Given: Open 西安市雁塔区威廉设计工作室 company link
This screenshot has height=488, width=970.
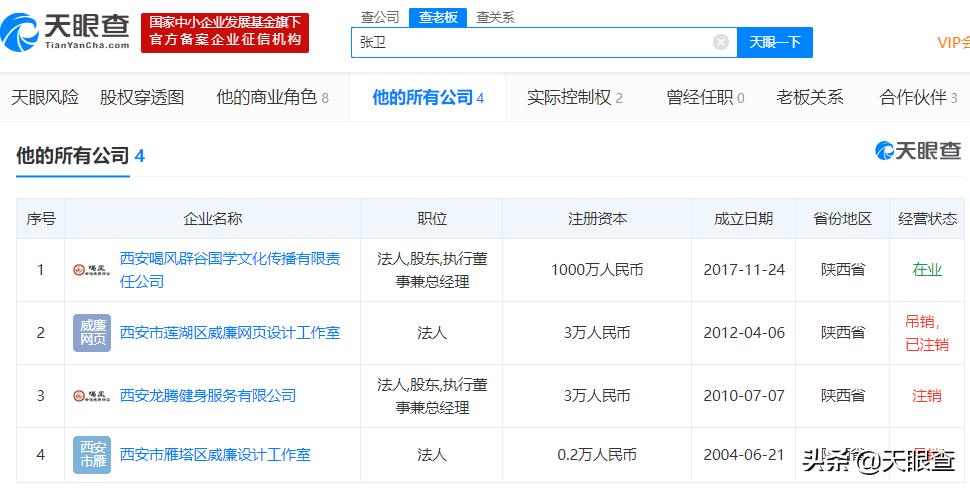Looking at the screenshot, I should 214,454.
